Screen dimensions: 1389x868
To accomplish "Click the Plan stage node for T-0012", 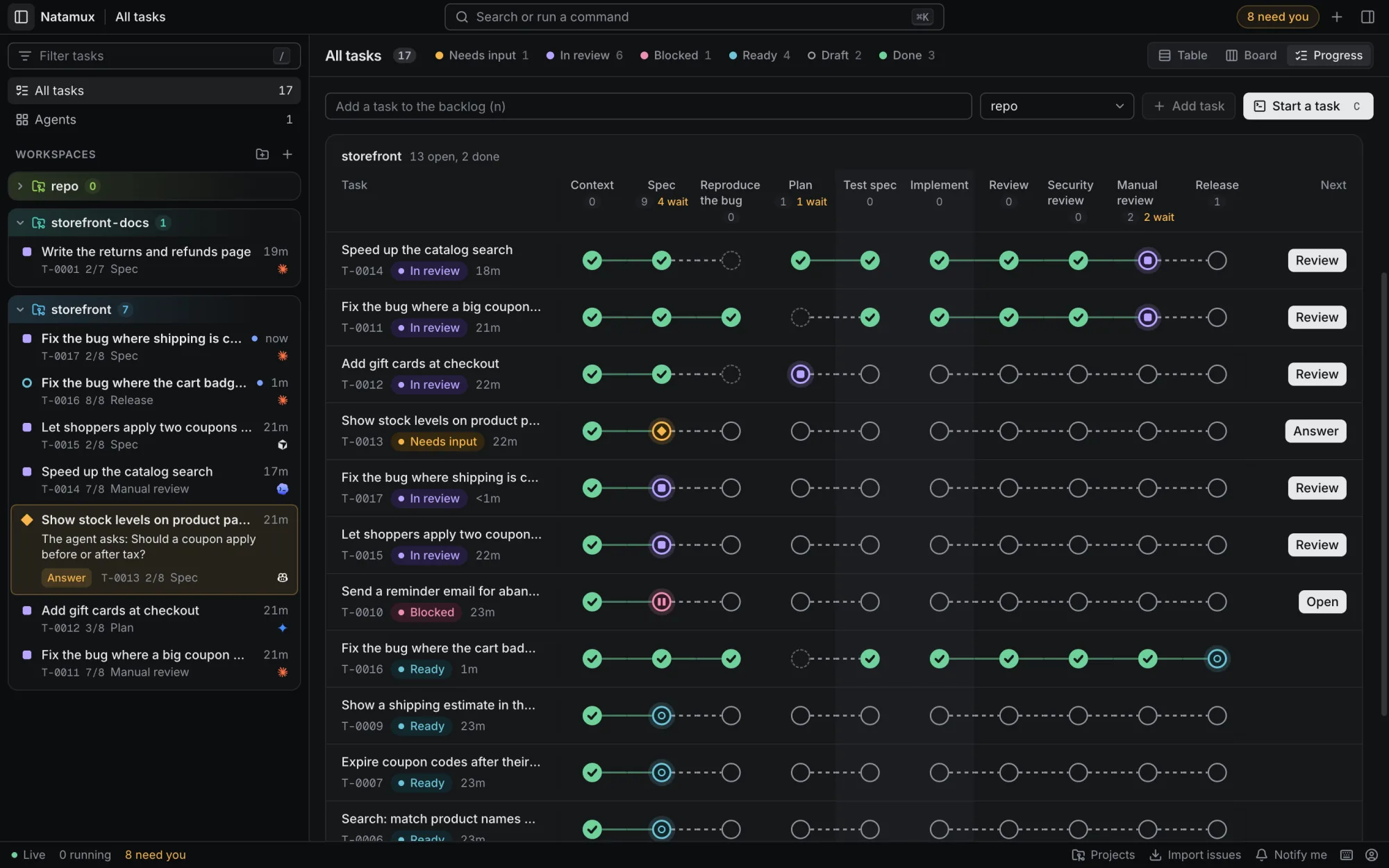I will coord(800,374).
